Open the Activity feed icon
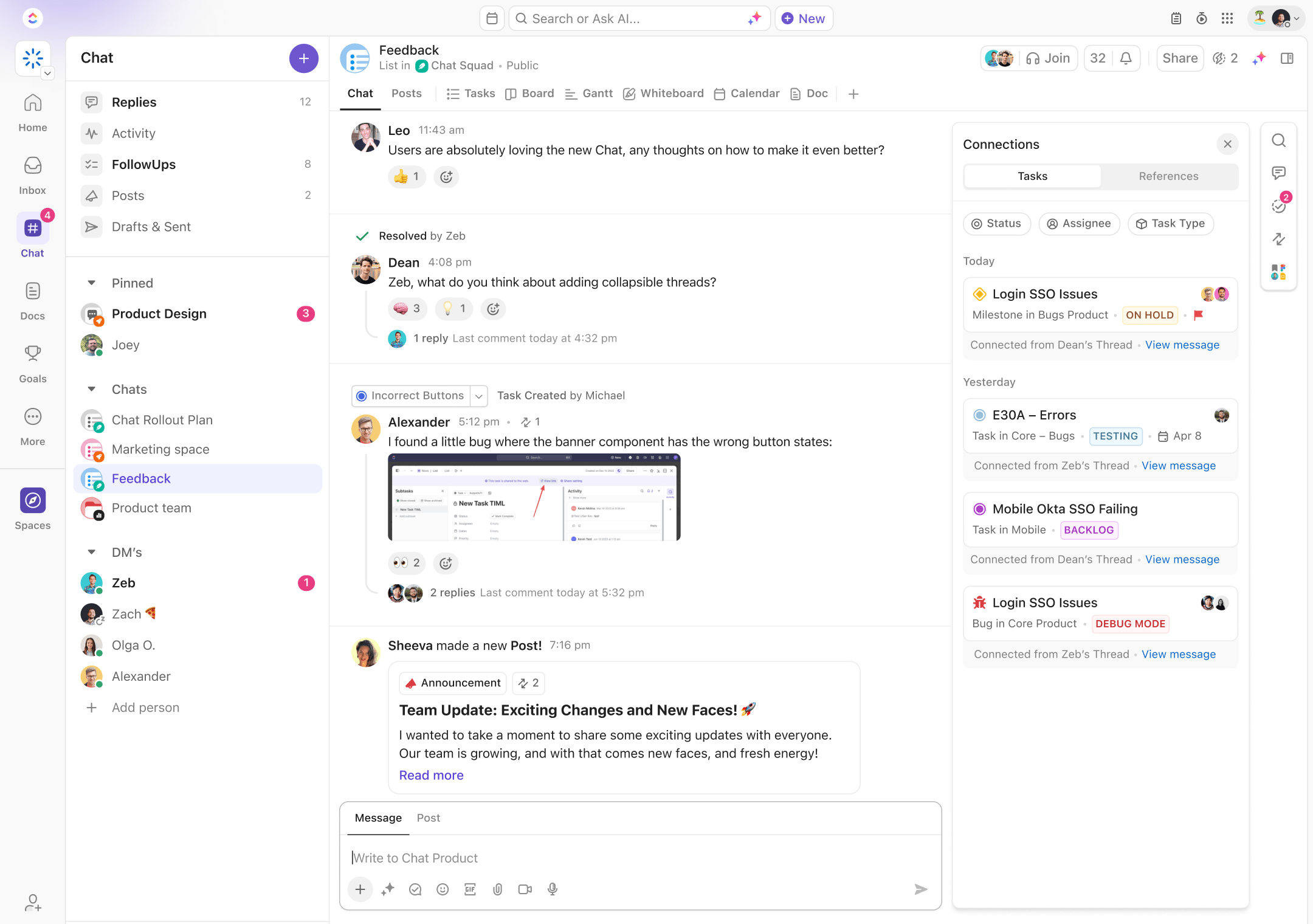The image size is (1313, 924). pos(92,132)
